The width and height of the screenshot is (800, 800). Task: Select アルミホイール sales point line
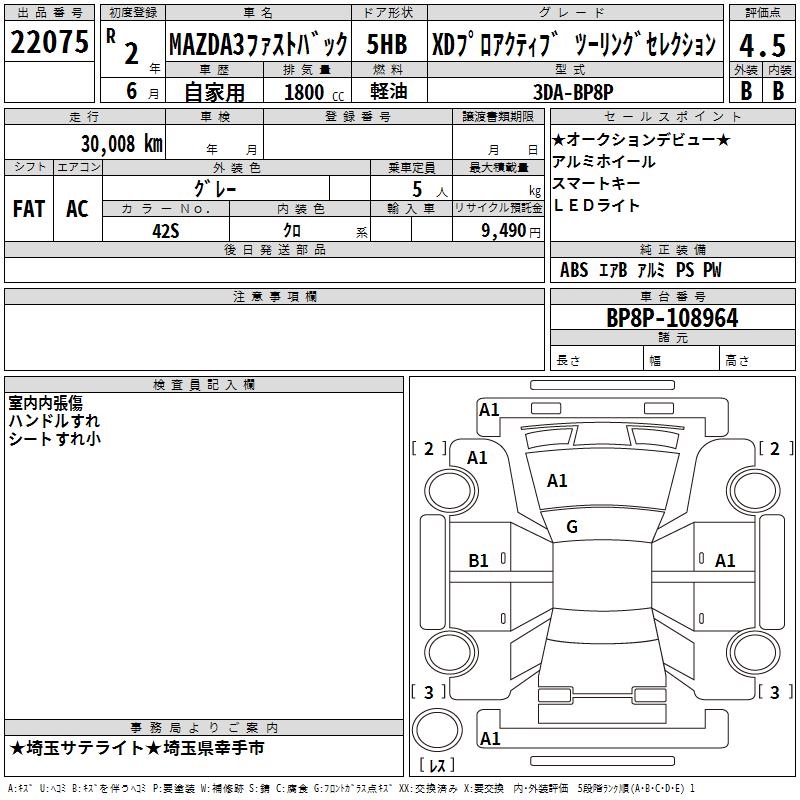tap(604, 161)
